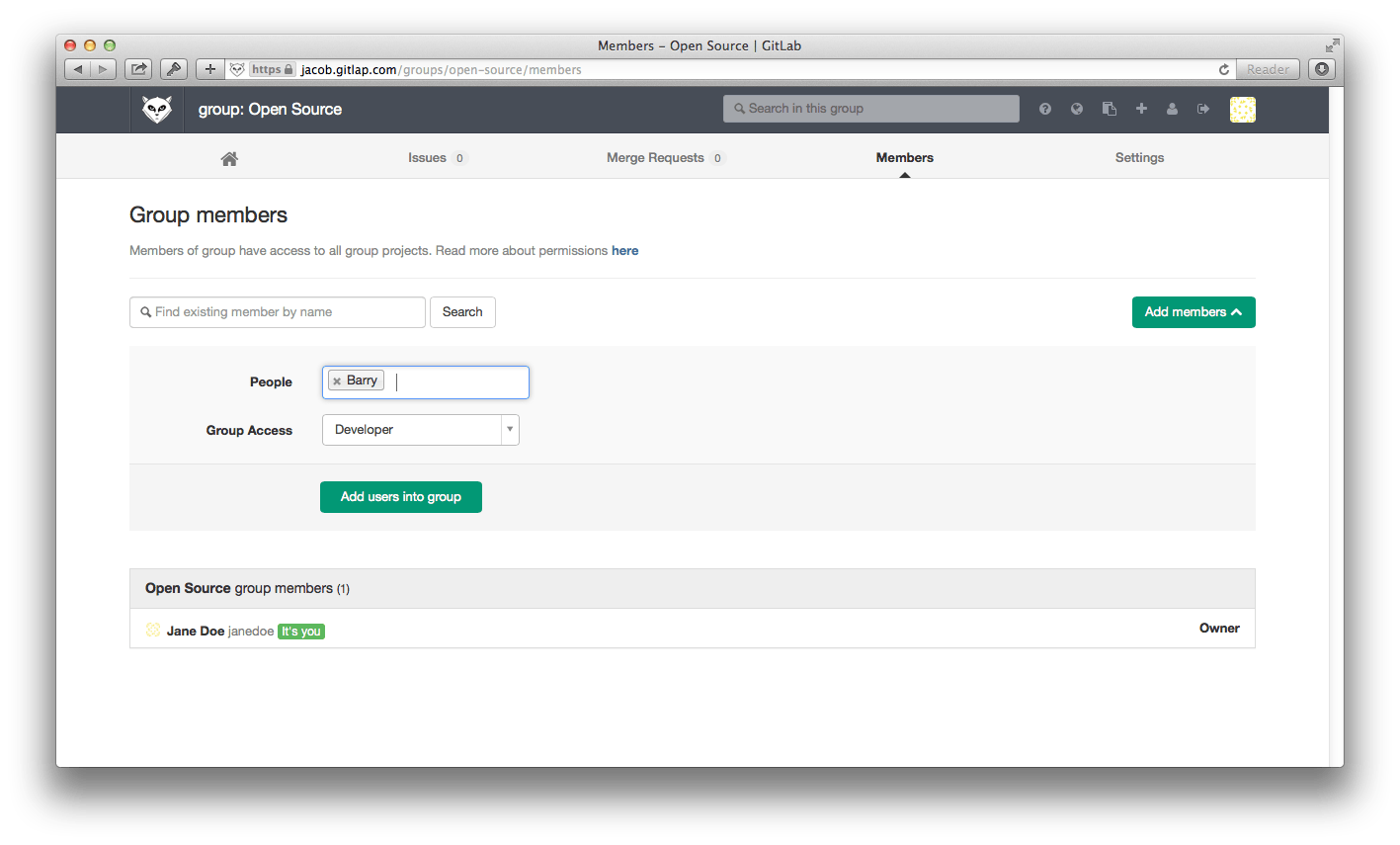
Task: Click the snippets clipboard icon
Action: [1110, 110]
